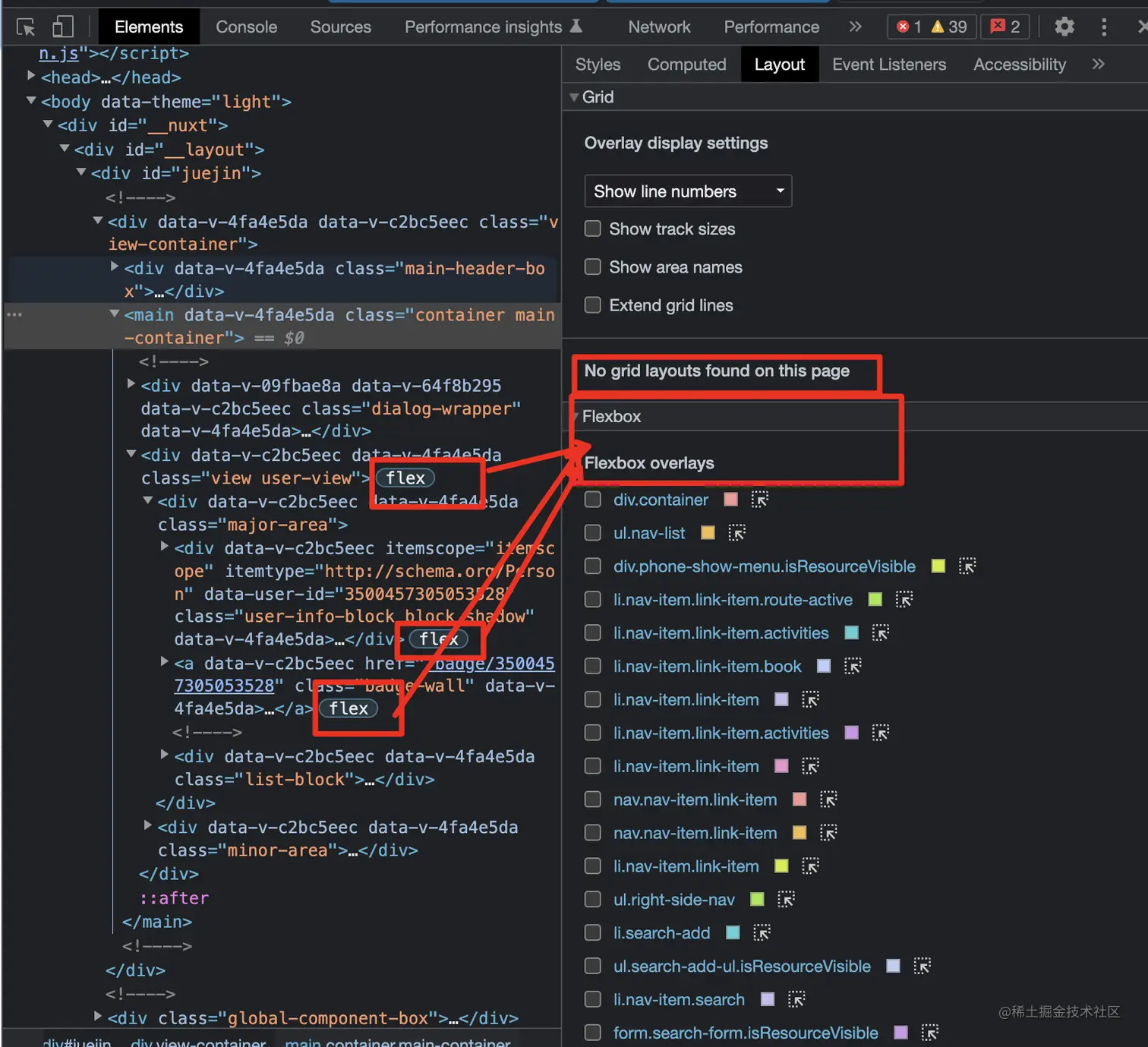Screen dimensions: 1148x1047
Task: Reveal li.nav-item.link-item.route-active in Elements panel
Action: pos(904,600)
